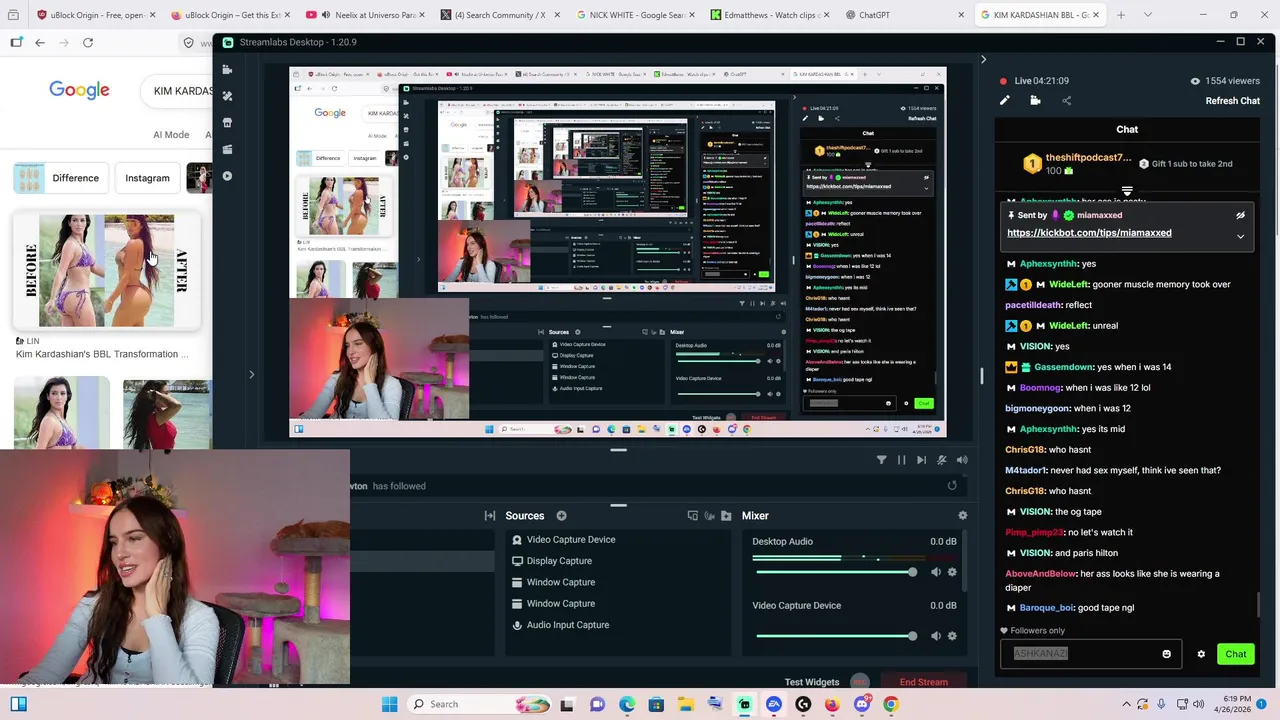
Task: Switch to NICK WHITE Google Search tab
Action: [635, 15]
